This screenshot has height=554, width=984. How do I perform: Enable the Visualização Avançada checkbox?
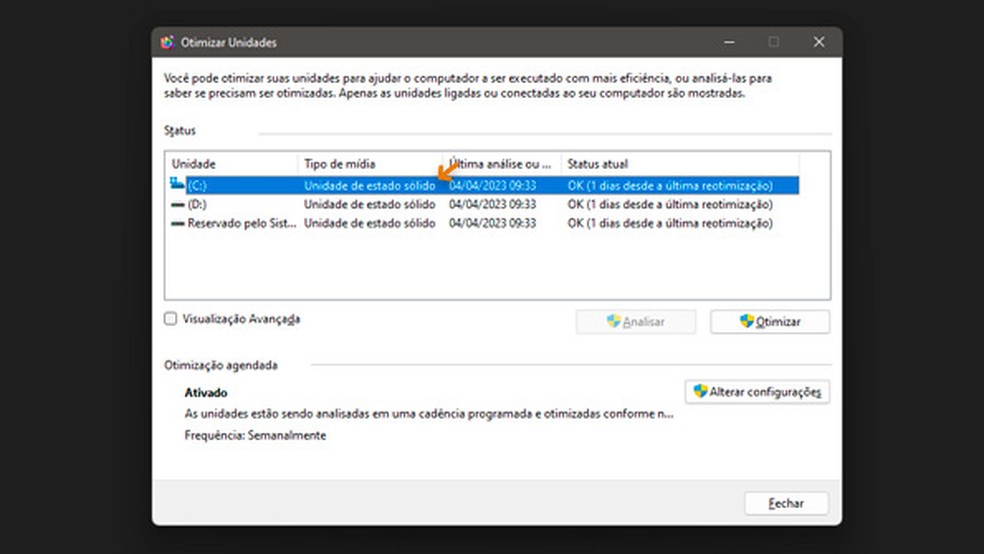click(171, 319)
